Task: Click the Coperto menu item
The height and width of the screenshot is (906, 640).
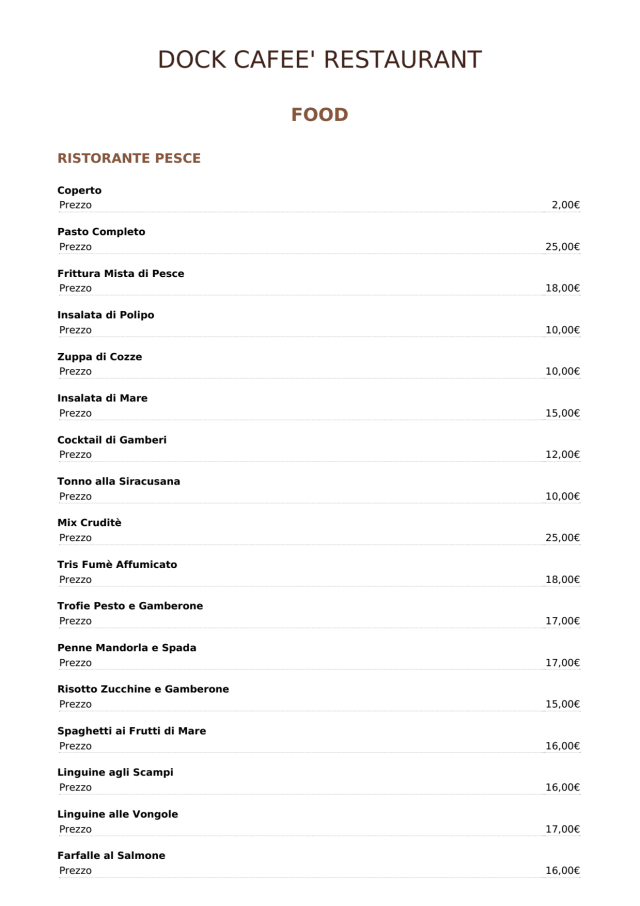Action: 80,190
